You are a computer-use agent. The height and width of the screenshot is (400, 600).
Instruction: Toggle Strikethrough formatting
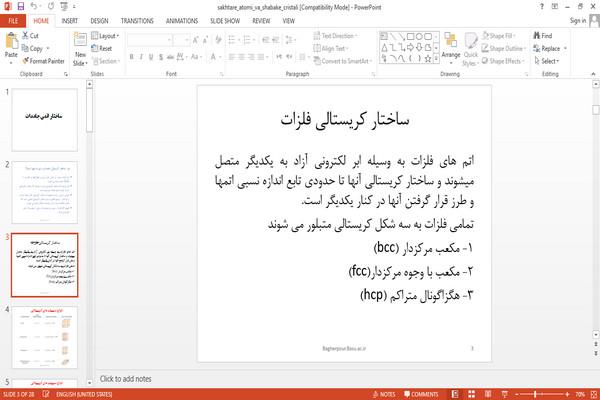170,57
